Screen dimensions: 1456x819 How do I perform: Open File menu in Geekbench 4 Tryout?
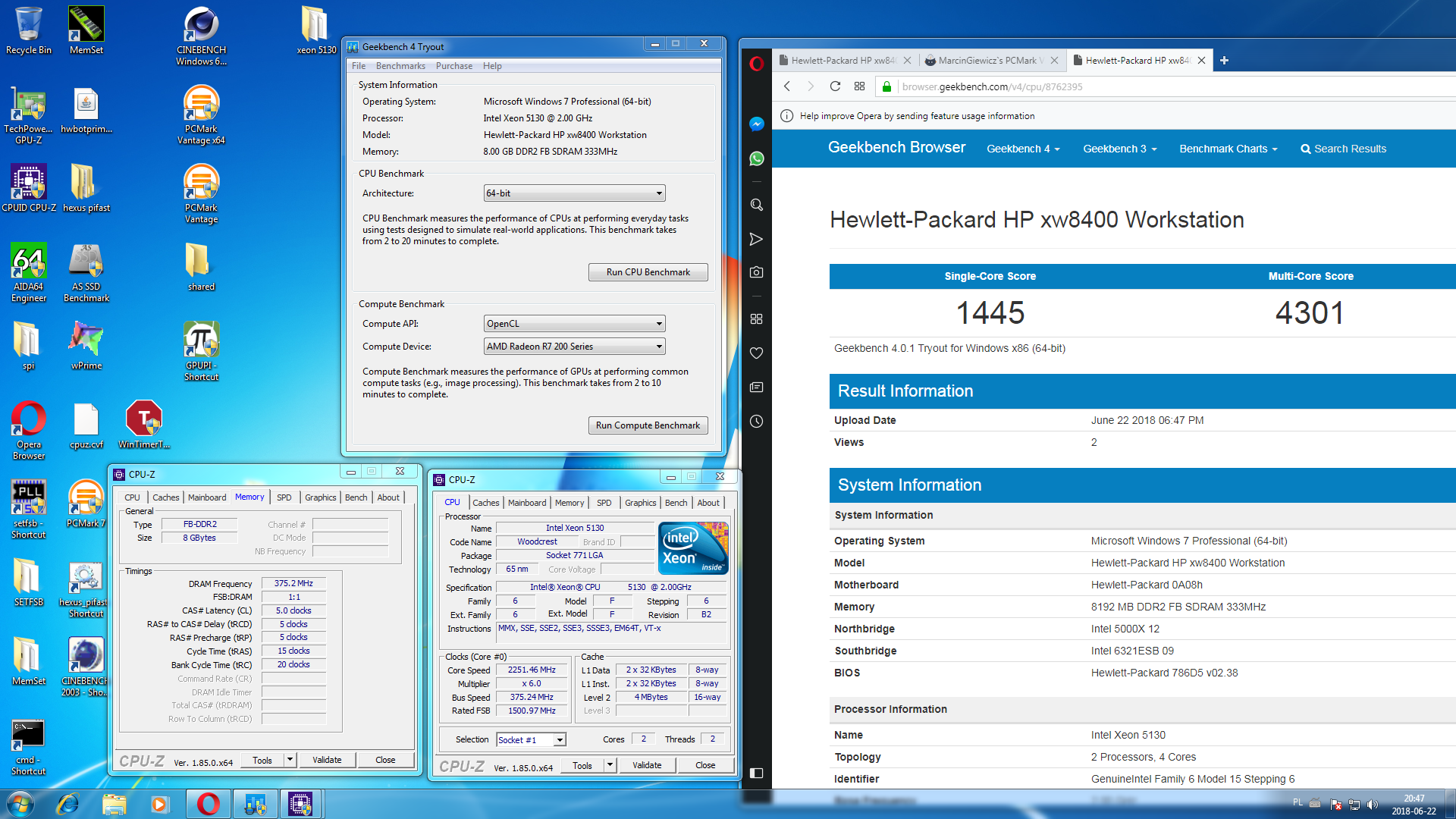tap(359, 66)
